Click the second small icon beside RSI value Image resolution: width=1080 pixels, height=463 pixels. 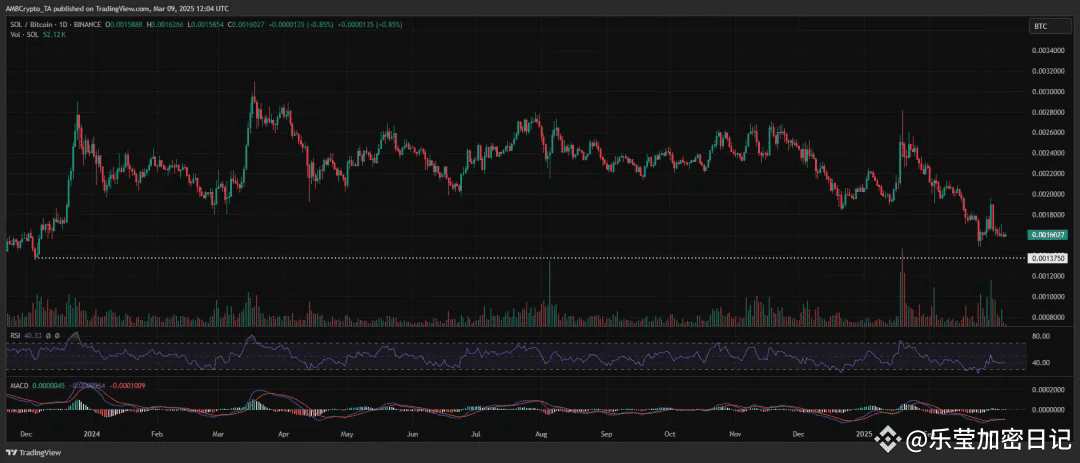pos(58,335)
